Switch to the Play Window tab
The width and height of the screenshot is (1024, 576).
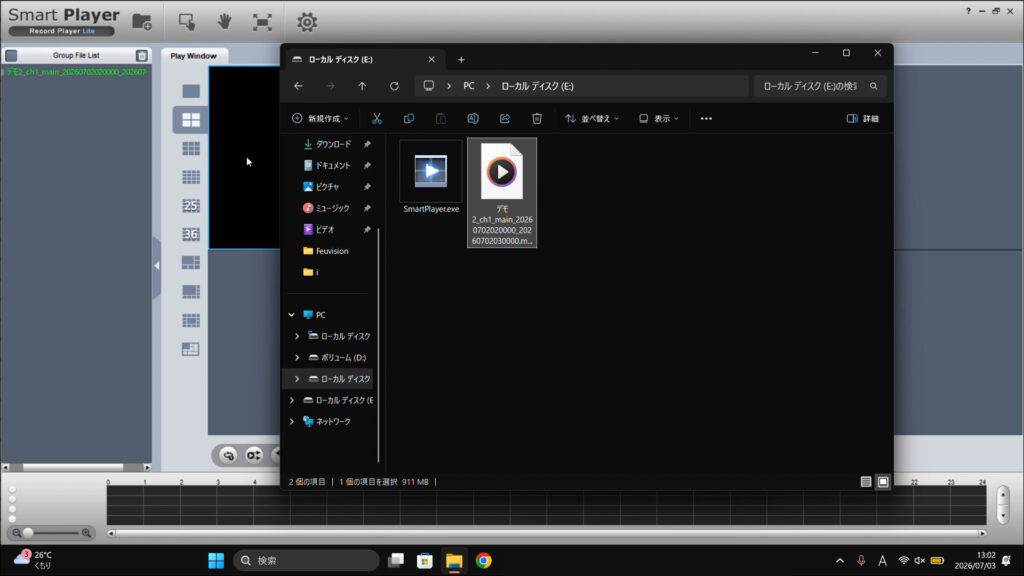(193, 56)
